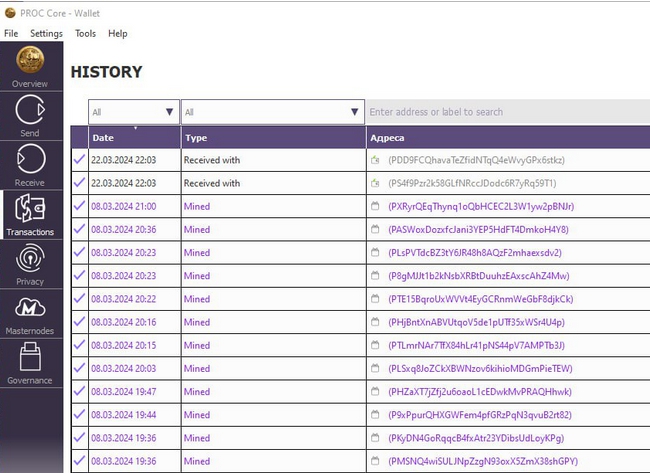Go to the Receive section
650x473 pixels.
(30, 164)
